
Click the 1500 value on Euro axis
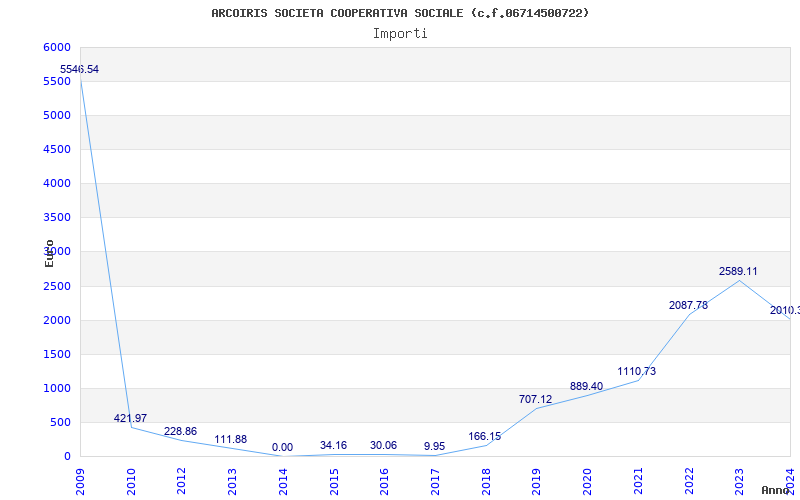[57, 355]
